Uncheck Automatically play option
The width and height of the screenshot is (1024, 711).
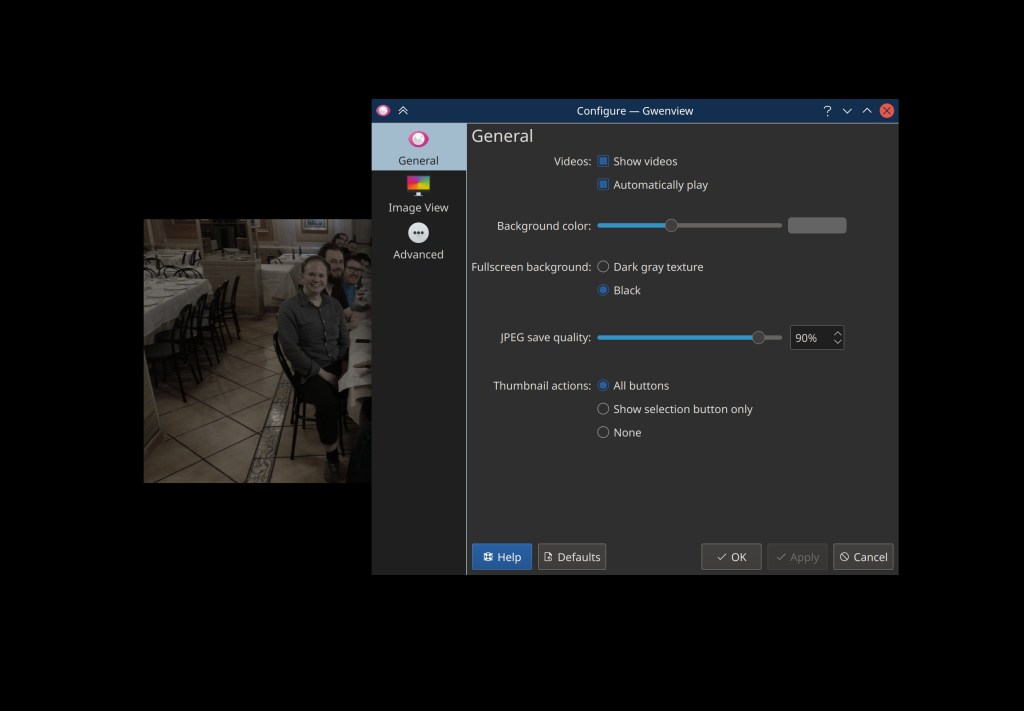(x=603, y=185)
